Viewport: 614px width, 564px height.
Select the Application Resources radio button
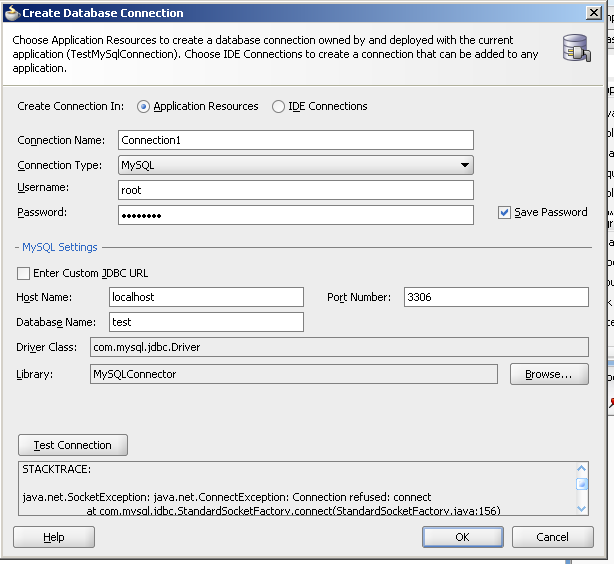tap(144, 107)
